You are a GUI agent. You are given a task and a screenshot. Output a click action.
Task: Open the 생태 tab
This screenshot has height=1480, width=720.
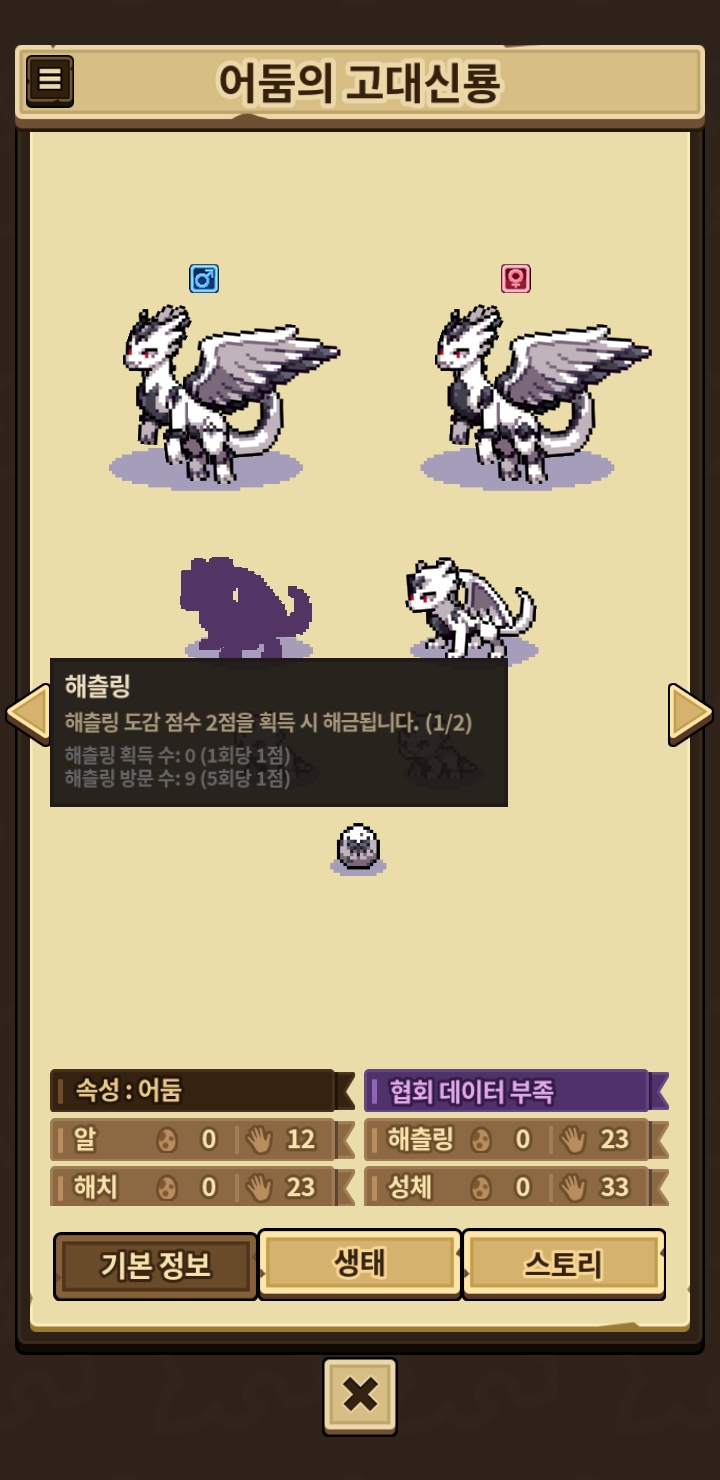pyautogui.click(x=360, y=1264)
